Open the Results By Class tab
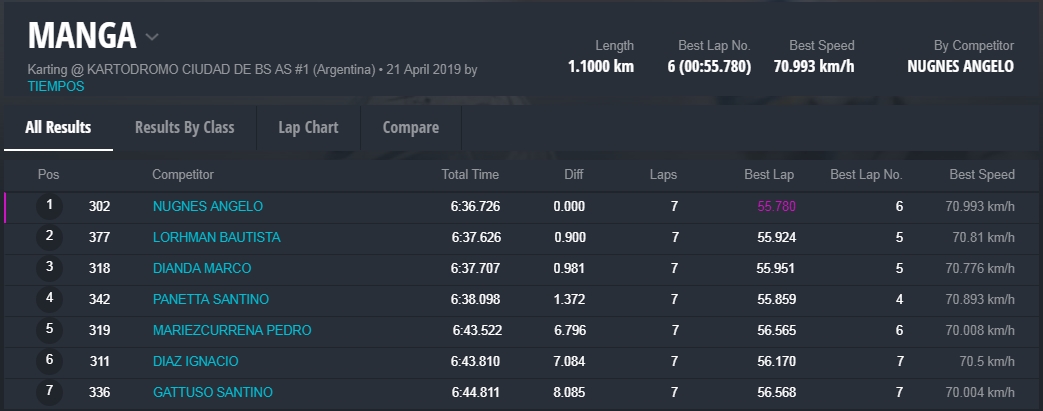Image resolution: width=1043 pixels, height=411 pixels. tap(184, 128)
